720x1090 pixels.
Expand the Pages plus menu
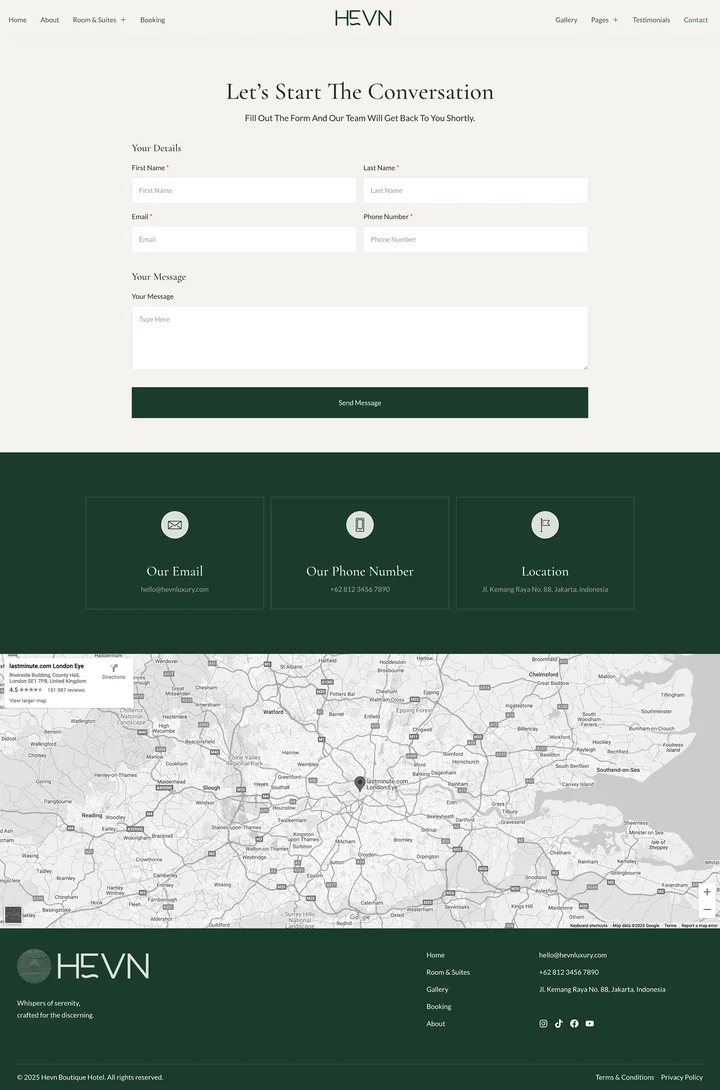pos(615,19)
